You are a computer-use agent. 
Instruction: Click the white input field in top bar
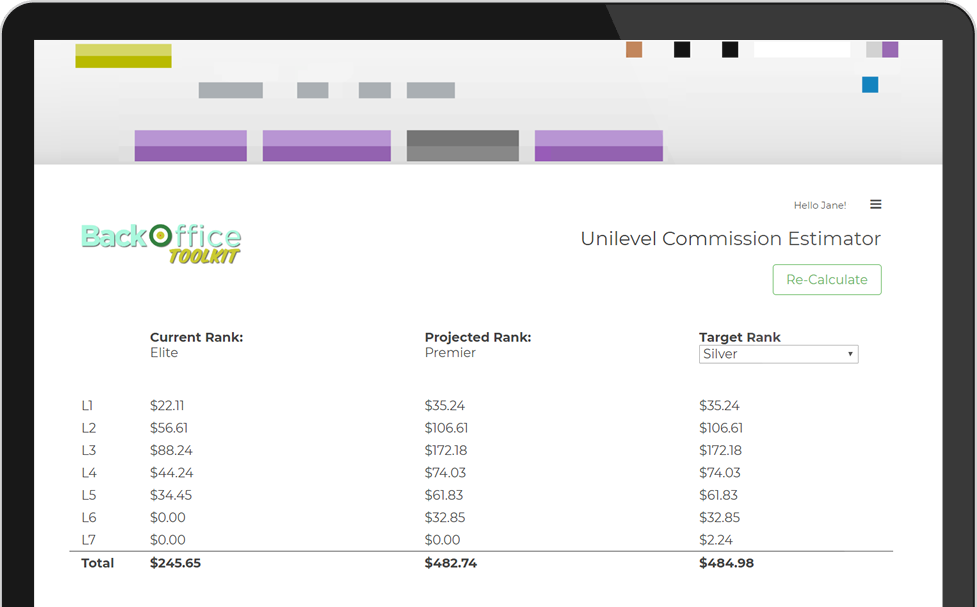click(x=801, y=50)
